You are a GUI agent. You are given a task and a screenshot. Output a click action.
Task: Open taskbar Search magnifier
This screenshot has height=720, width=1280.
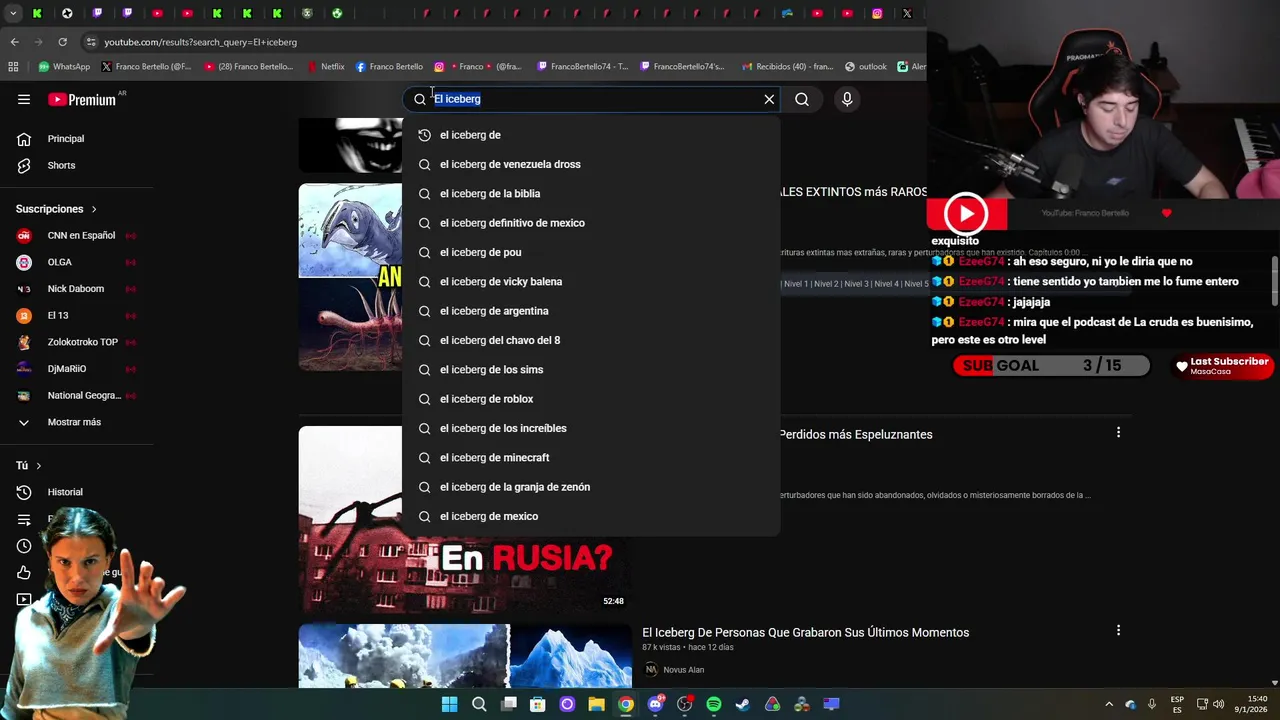click(x=479, y=704)
